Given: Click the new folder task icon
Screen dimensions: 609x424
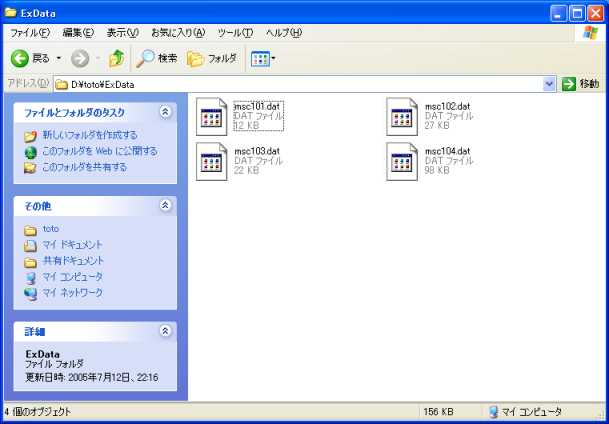Looking at the screenshot, I should (x=30, y=136).
